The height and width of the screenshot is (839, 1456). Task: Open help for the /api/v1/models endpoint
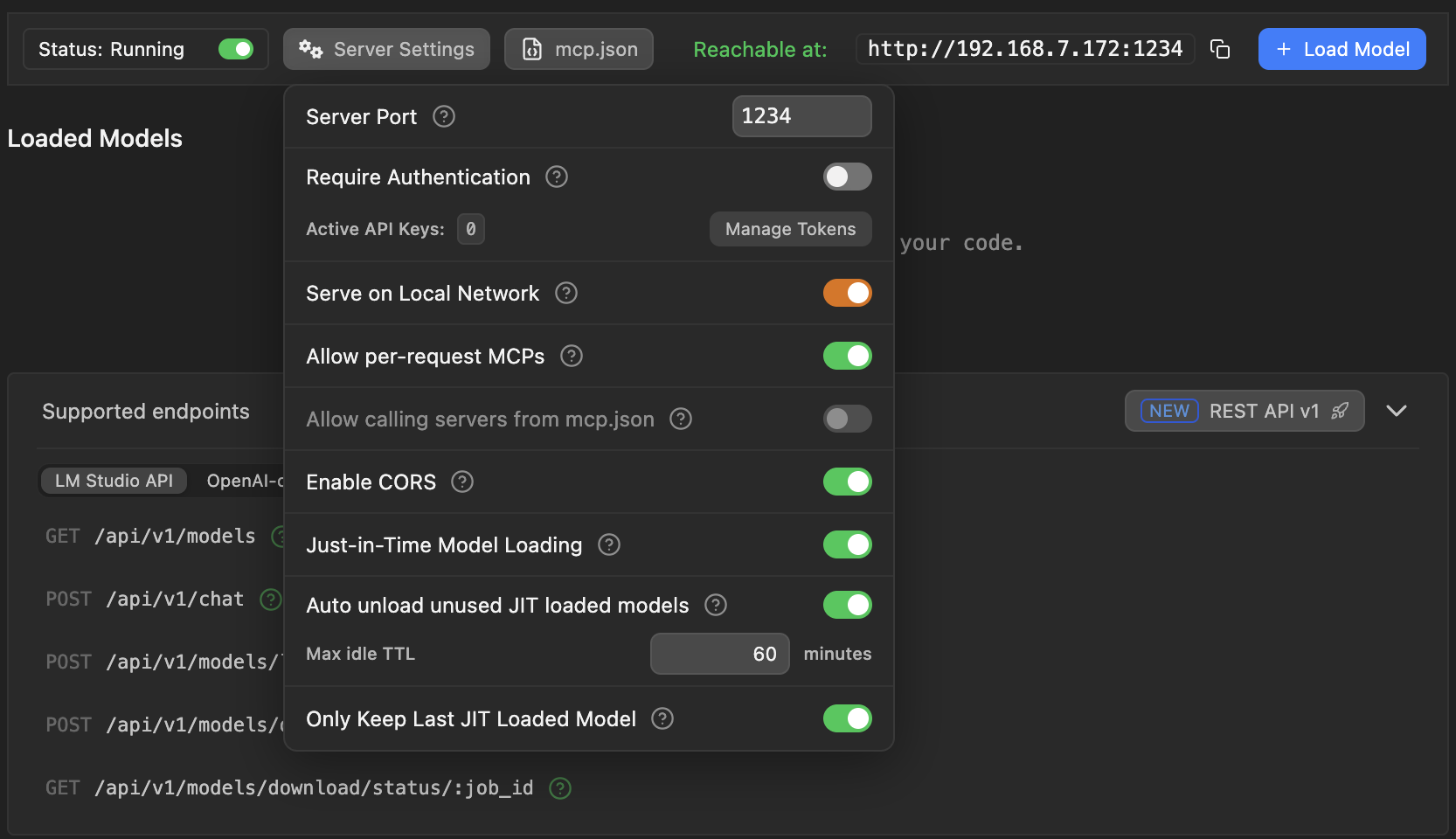coord(280,537)
